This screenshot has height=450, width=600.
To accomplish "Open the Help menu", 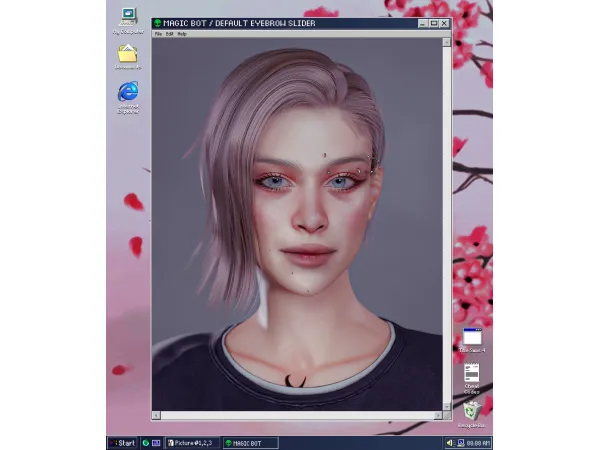I will pyautogui.click(x=182, y=34).
